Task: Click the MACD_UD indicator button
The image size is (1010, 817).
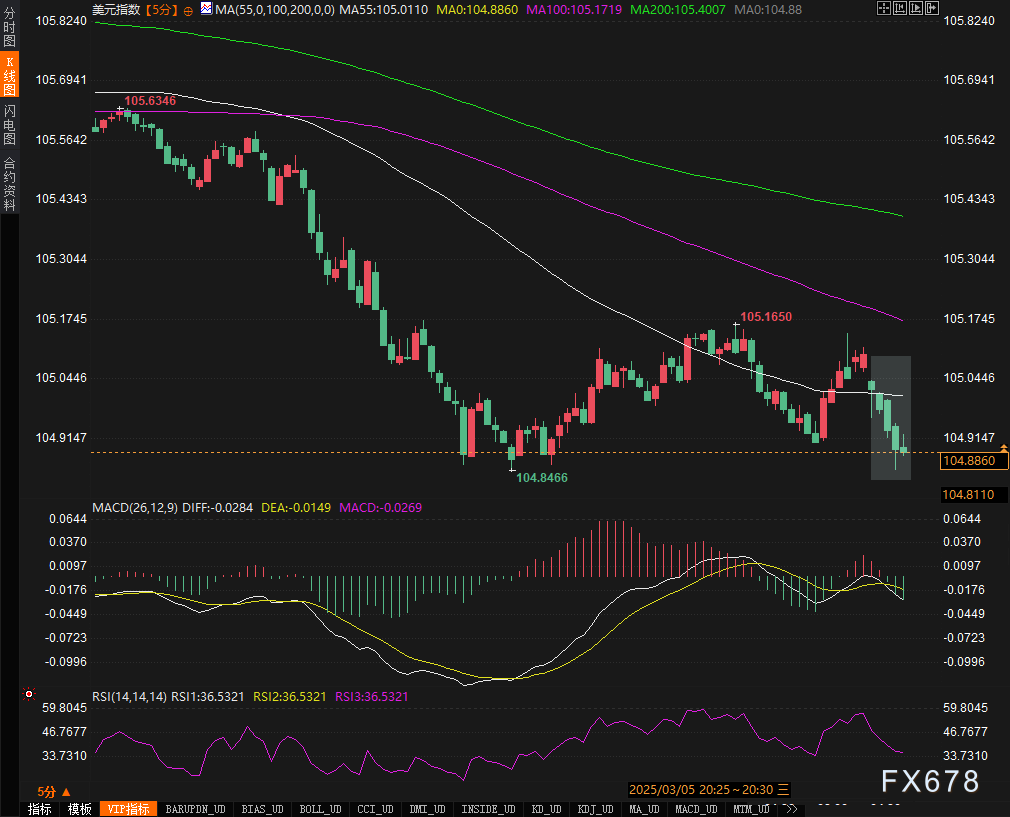Action: [697, 809]
